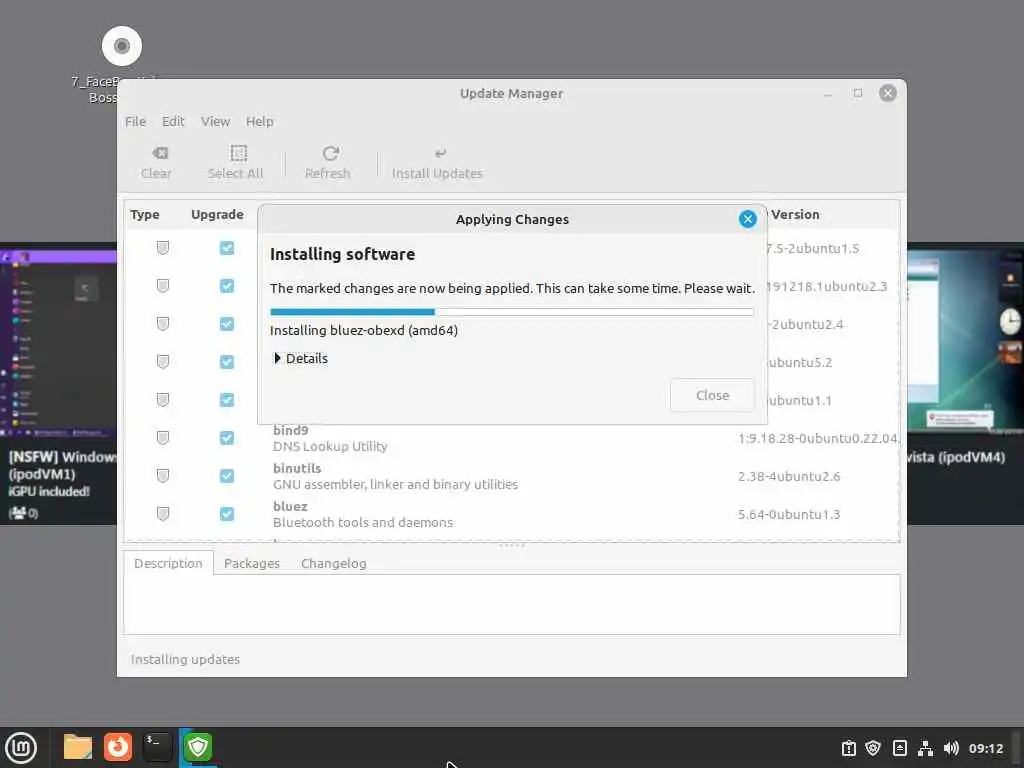This screenshot has height=768, width=1024.
Task: Open the File menu
Action: (135, 121)
